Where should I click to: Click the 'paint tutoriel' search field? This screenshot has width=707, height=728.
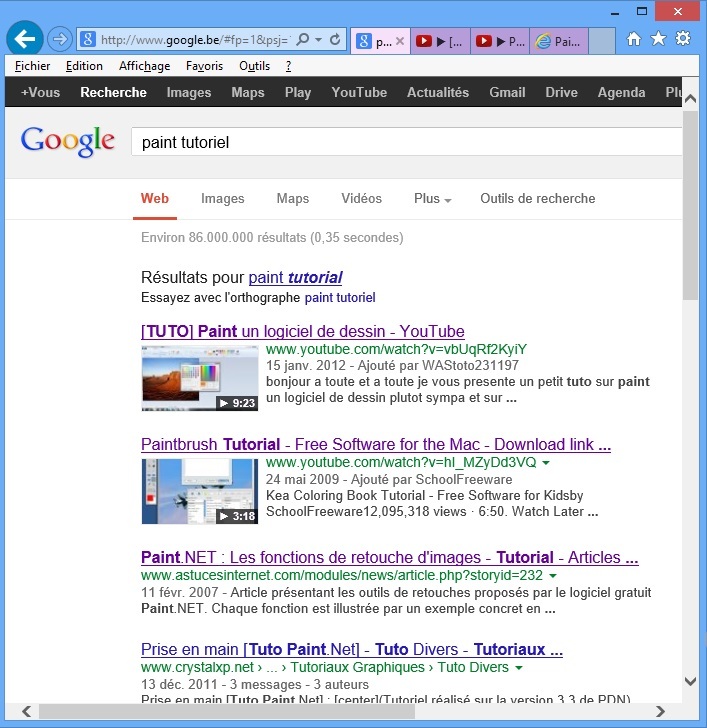point(407,142)
